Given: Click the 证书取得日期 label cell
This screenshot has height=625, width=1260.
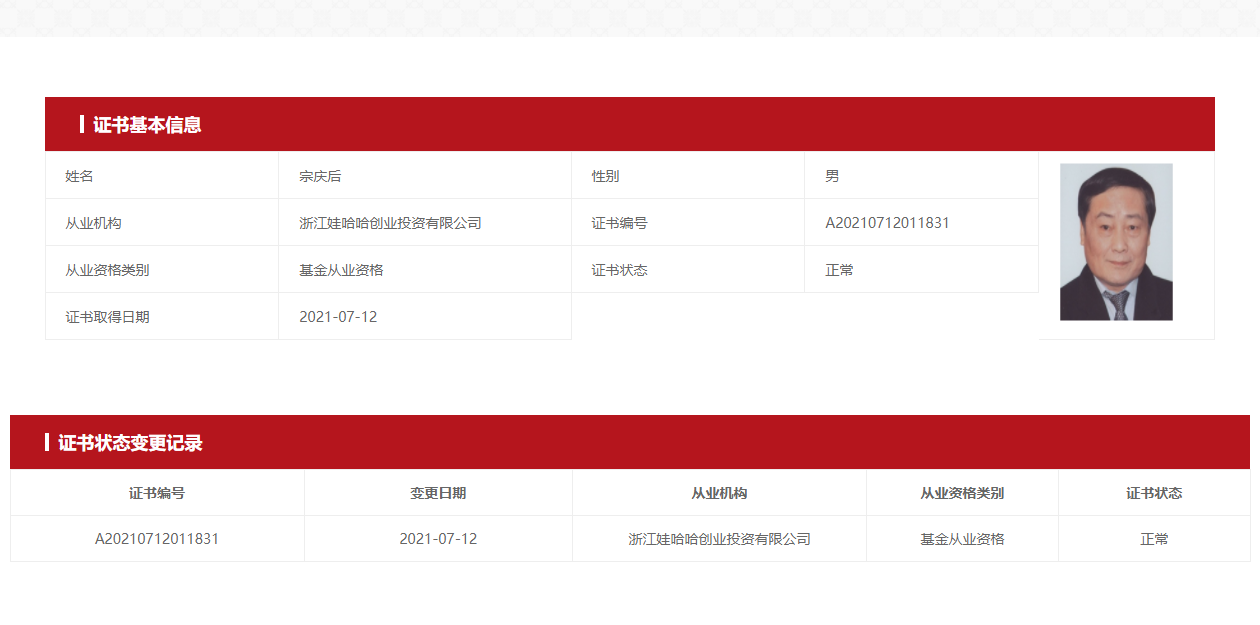Looking at the screenshot, I should pos(162,317).
